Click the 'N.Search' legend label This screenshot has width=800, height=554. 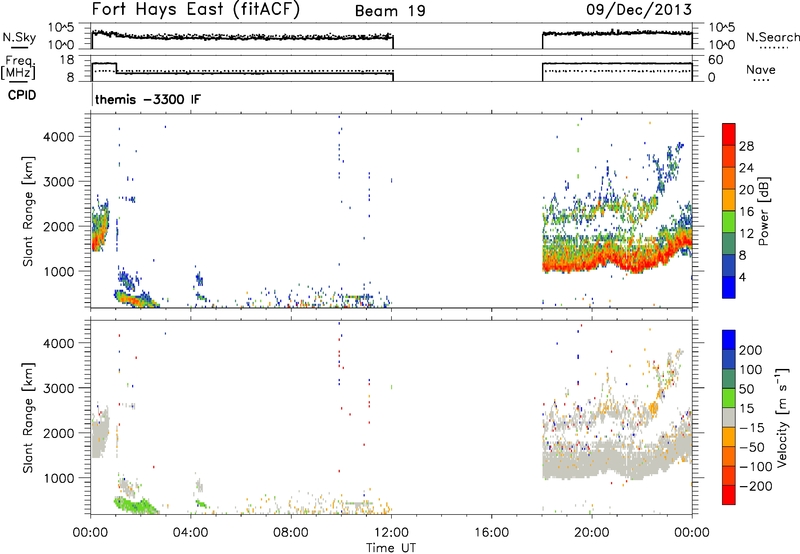point(772,37)
